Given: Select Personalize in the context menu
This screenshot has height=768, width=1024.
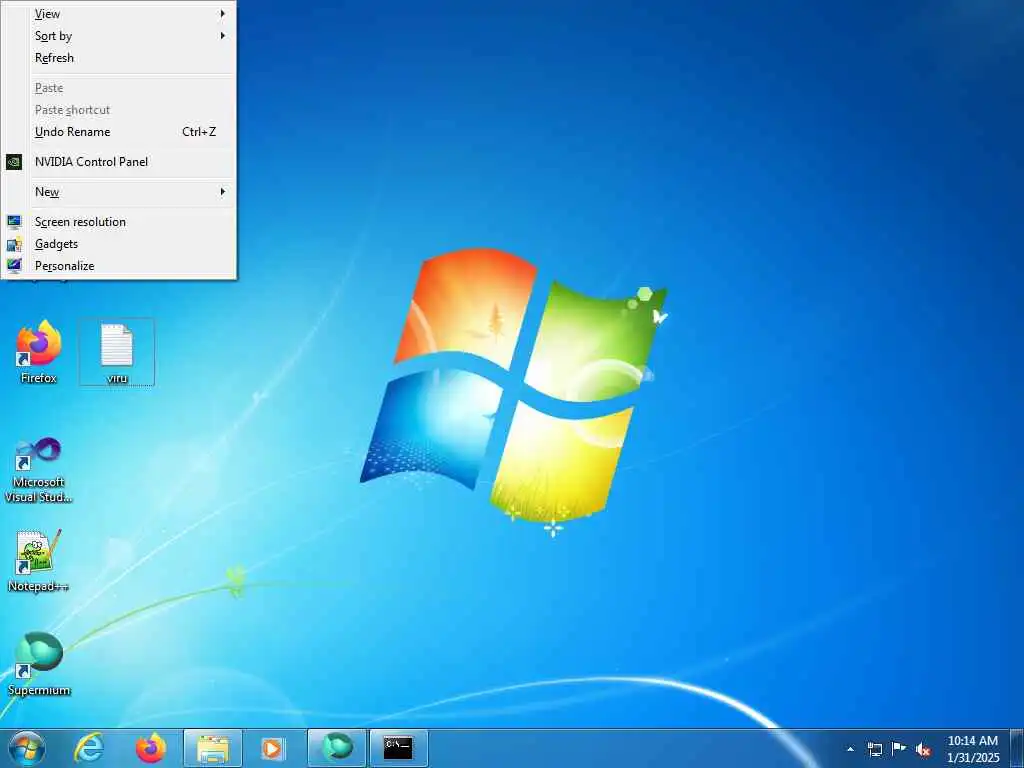Looking at the screenshot, I should 118,266.
